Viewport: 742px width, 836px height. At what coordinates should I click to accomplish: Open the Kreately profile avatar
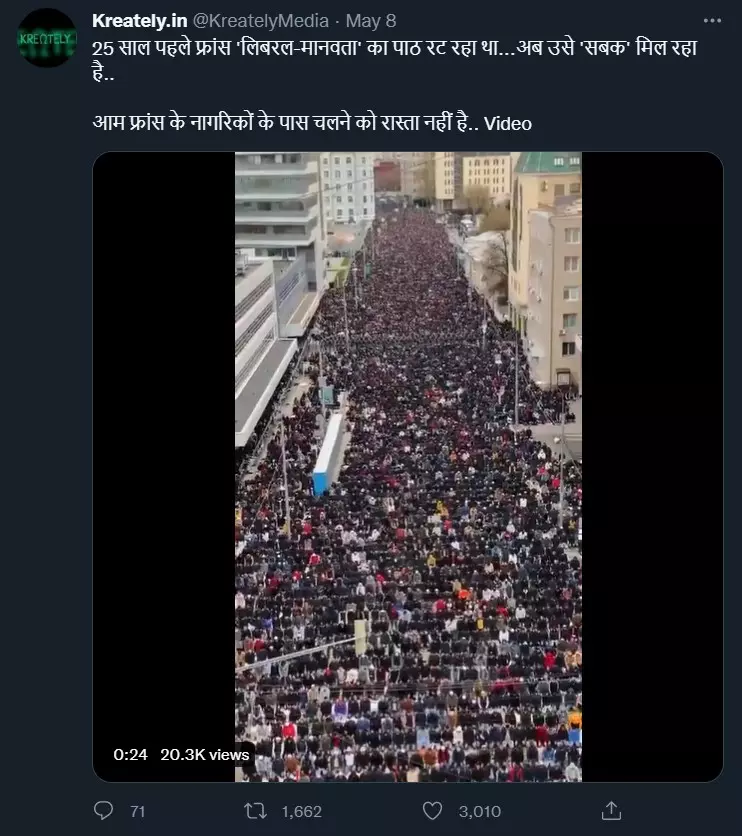[x=47, y=38]
